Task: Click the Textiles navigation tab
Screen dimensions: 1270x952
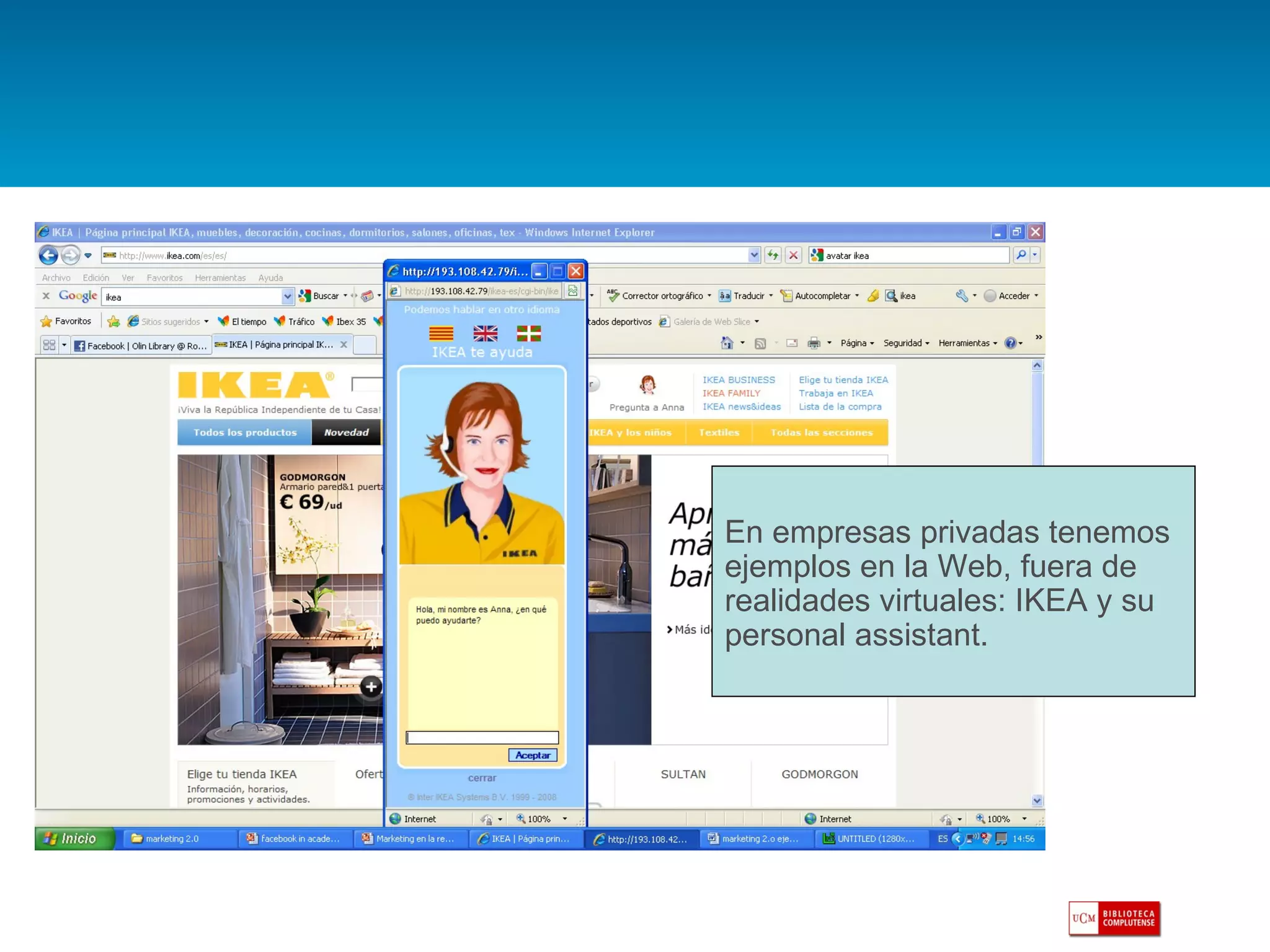Action: pos(719,432)
